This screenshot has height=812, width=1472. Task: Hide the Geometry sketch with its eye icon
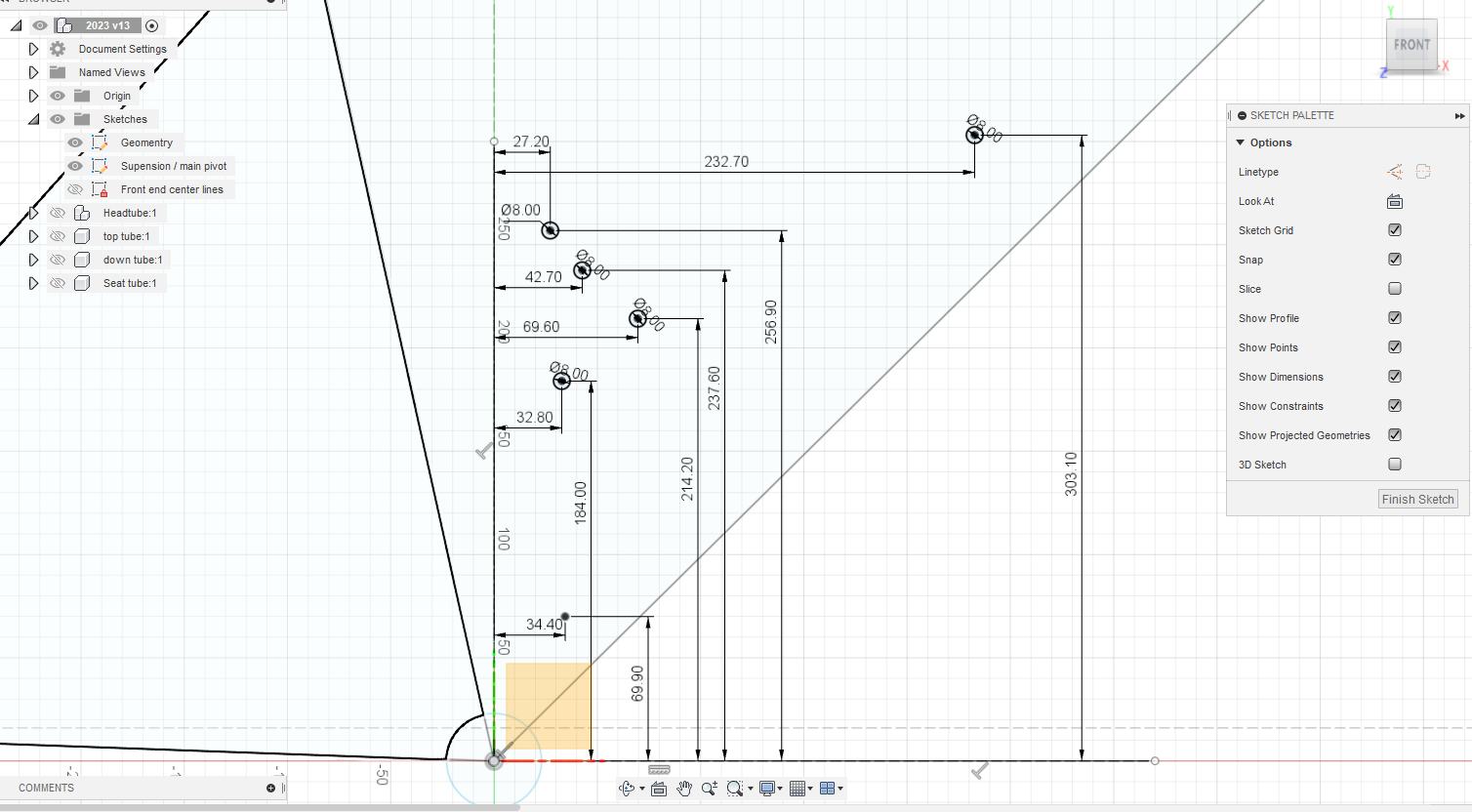74,142
